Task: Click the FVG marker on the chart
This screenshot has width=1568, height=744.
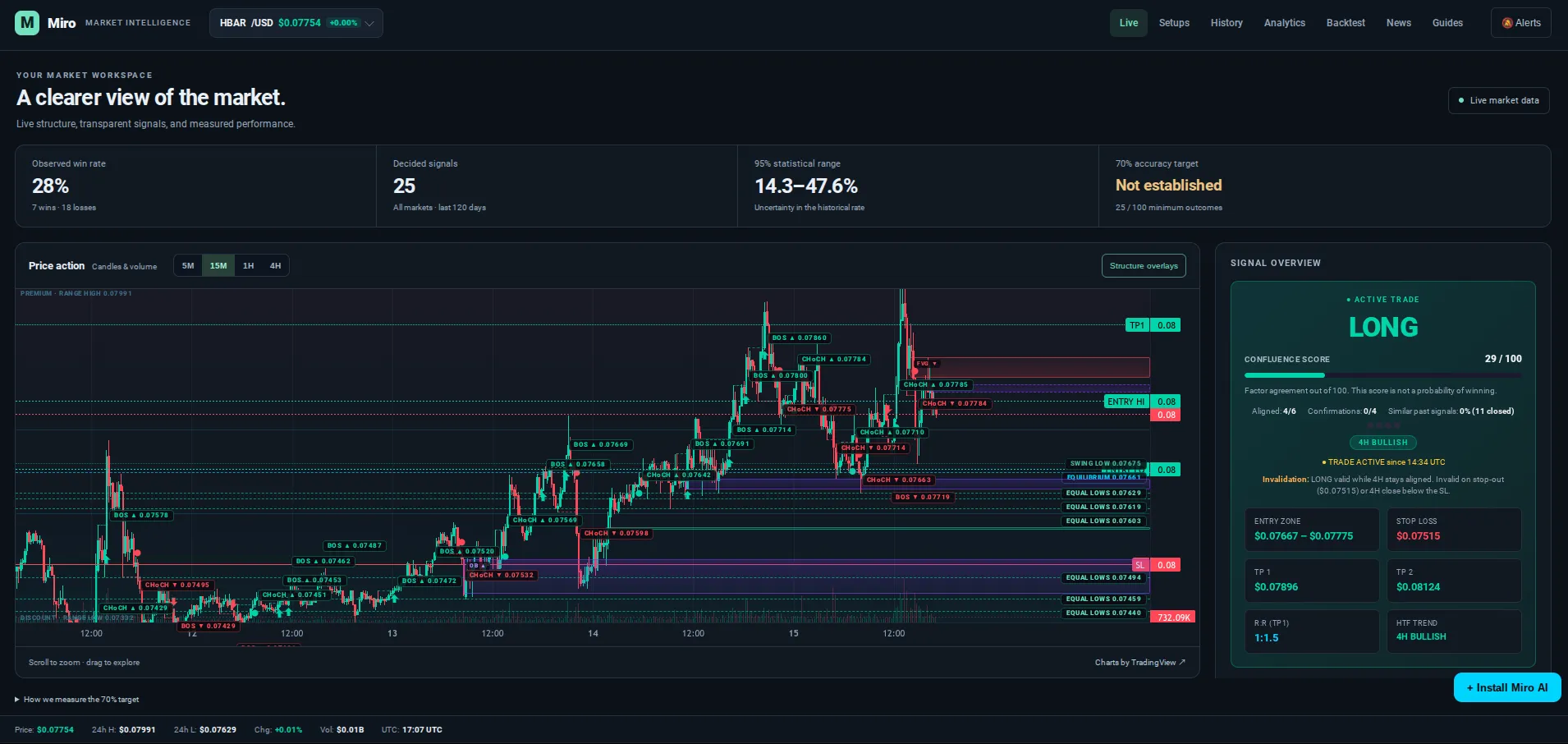Action: coord(926,363)
